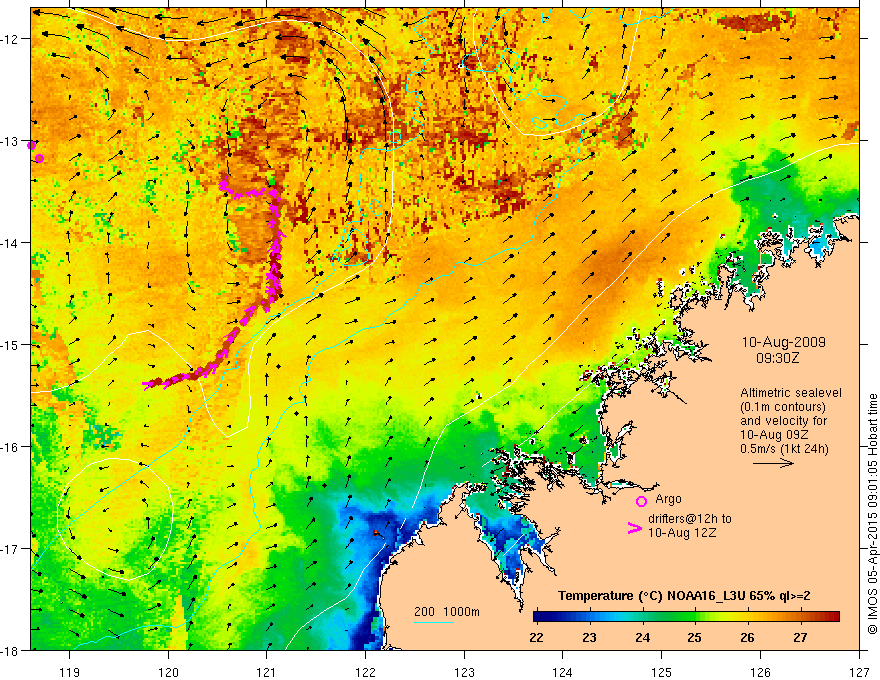
Task: Click the color bar tick label '25'
Action: 694,637
